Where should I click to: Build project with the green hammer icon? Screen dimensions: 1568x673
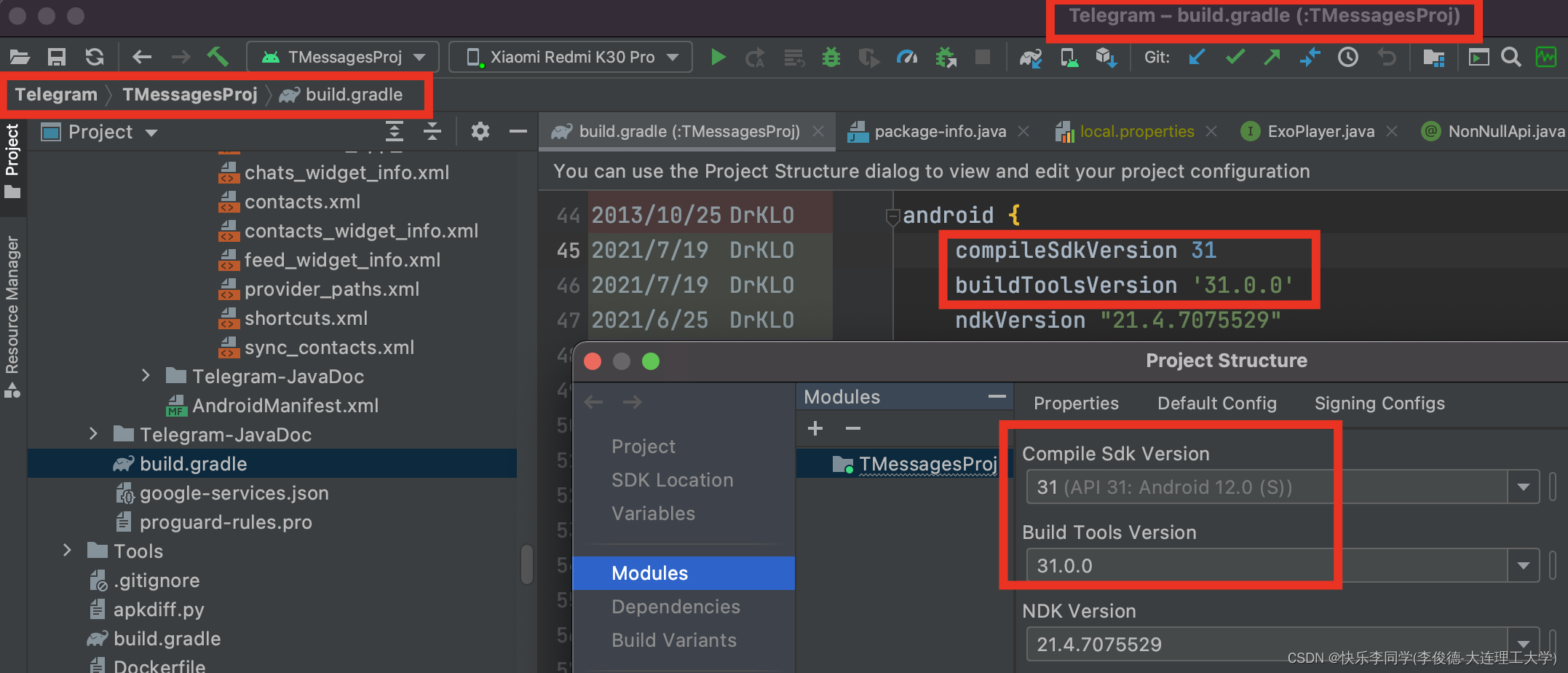tap(218, 57)
